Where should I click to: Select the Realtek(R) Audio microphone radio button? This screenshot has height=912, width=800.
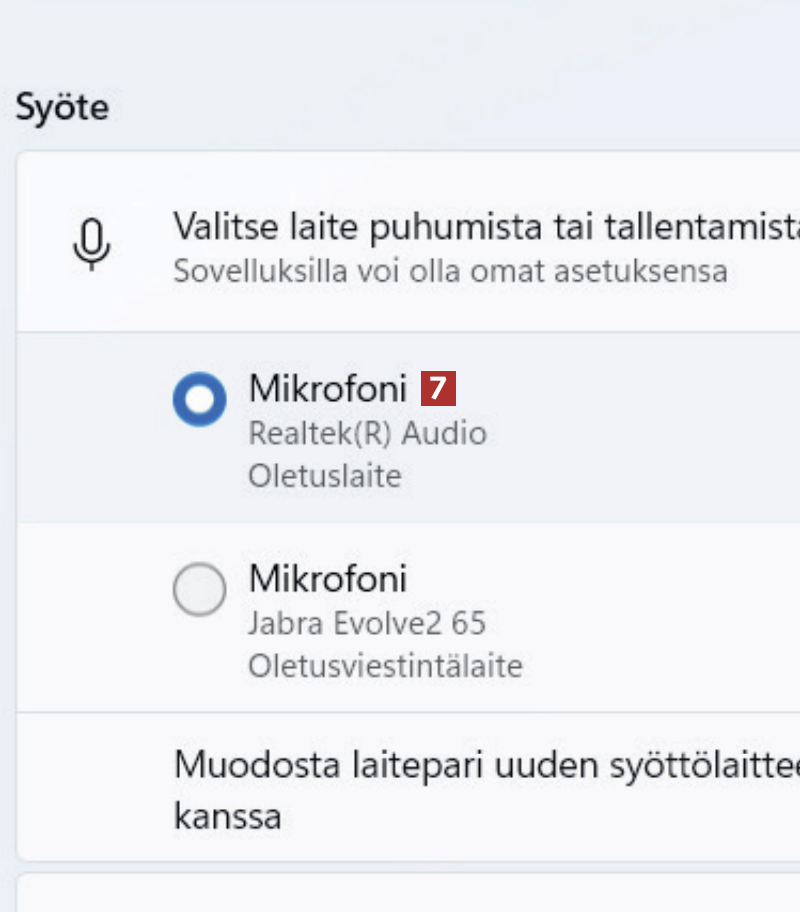point(200,399)
